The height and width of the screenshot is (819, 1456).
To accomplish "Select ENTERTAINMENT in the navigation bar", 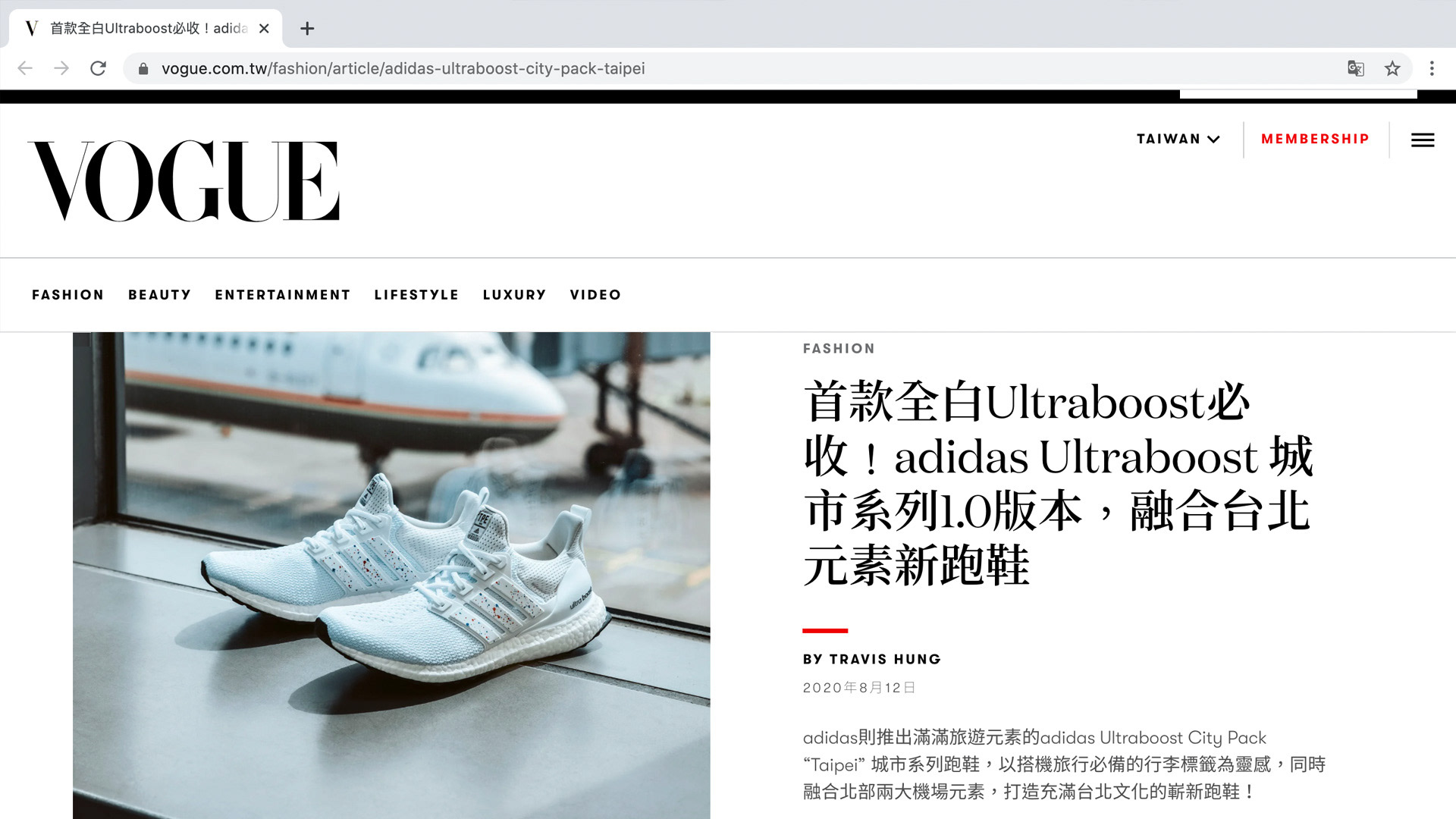I will [x=282, y=294].
